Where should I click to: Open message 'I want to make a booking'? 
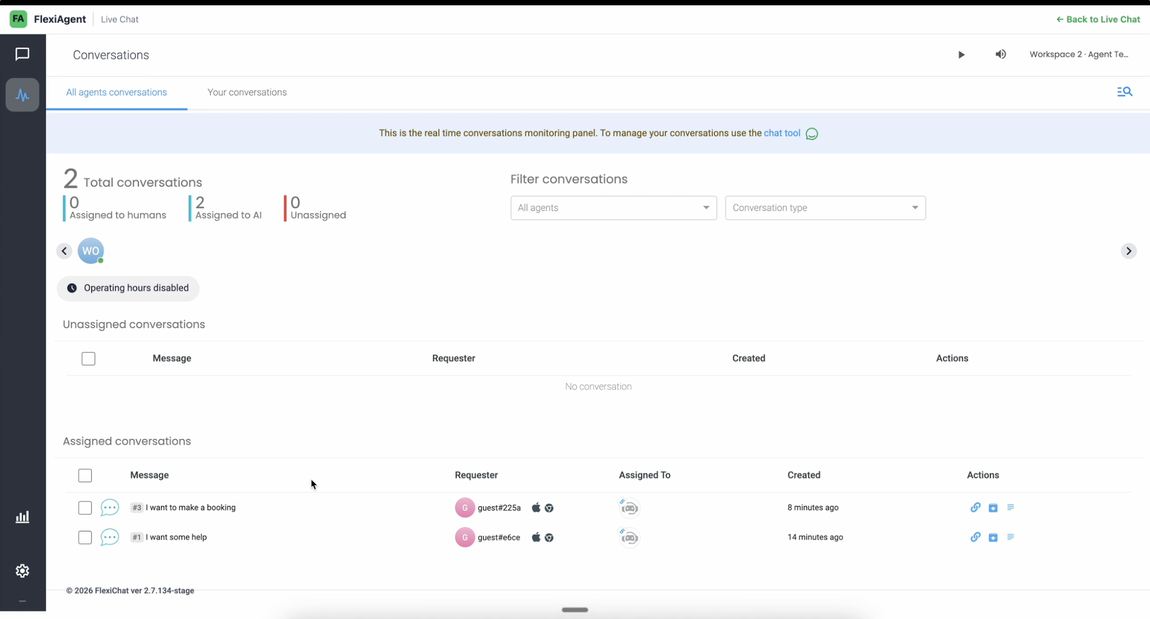click(191, 508)
